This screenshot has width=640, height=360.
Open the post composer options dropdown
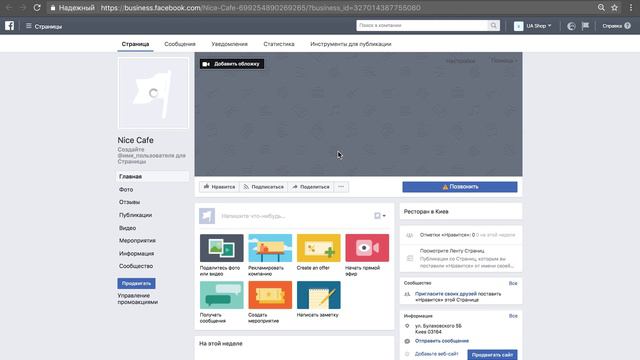(380, 216)
